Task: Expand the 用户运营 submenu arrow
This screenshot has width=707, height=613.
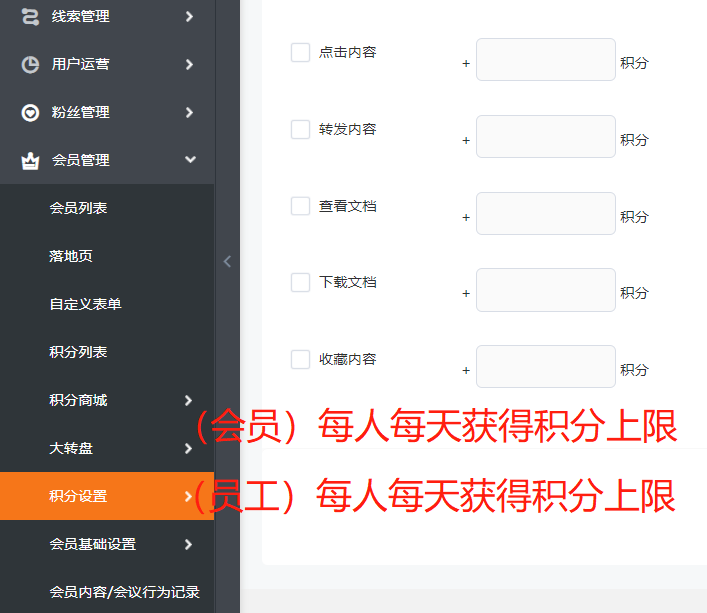Action: (189, 64)
